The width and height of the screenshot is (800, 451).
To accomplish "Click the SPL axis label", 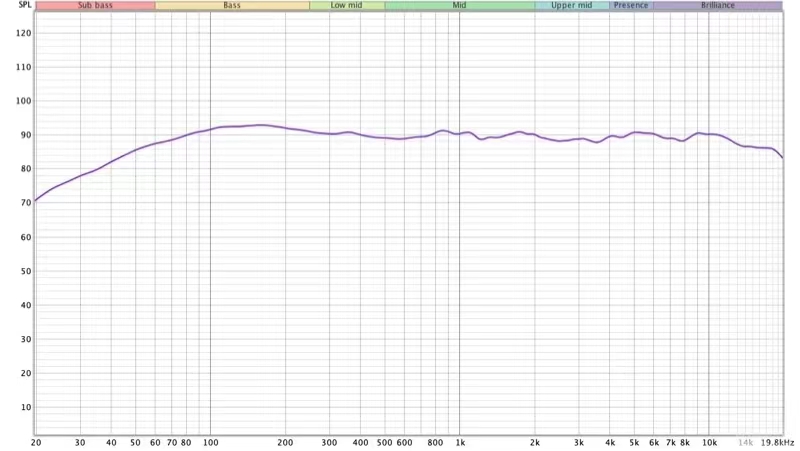I will pos(12,6).
